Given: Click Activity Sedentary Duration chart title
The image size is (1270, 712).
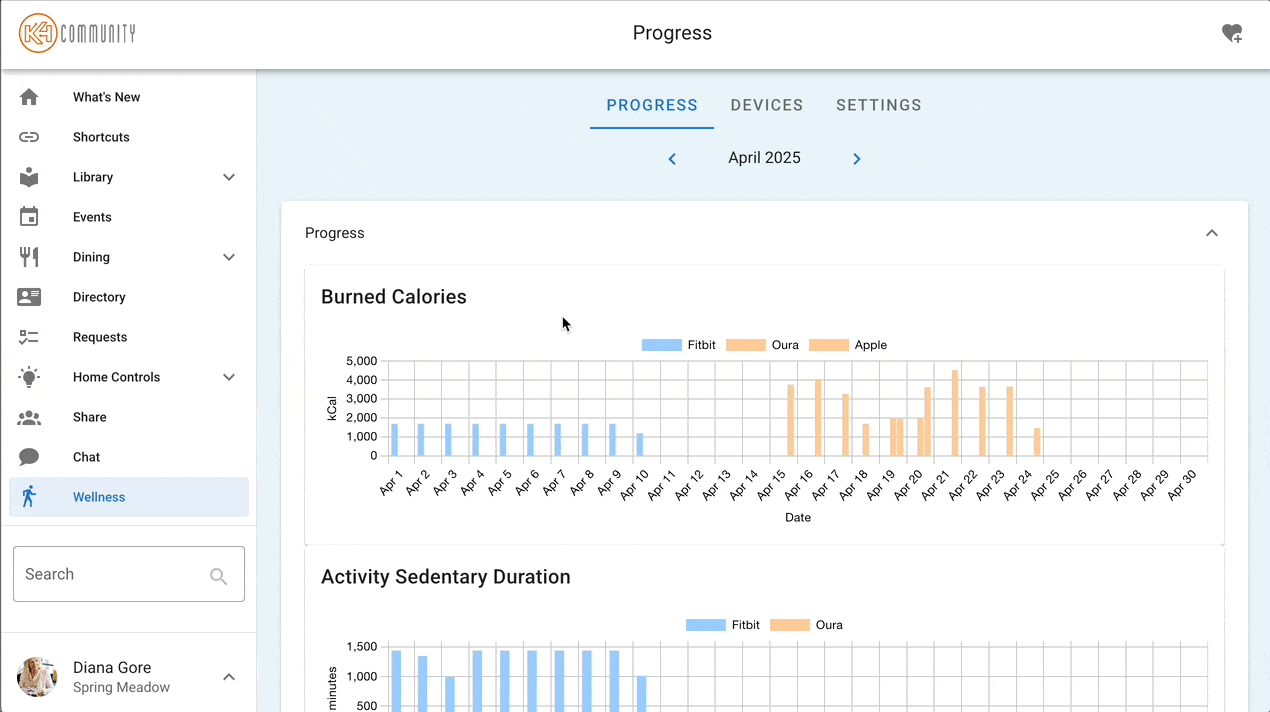Looking at the screenshot, I should (446, 577).
